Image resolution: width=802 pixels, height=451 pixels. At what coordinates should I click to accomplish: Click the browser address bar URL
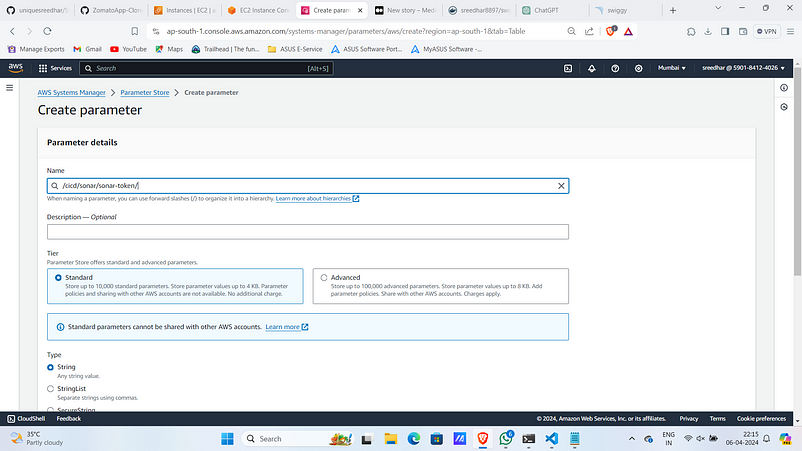pos(346,31)
